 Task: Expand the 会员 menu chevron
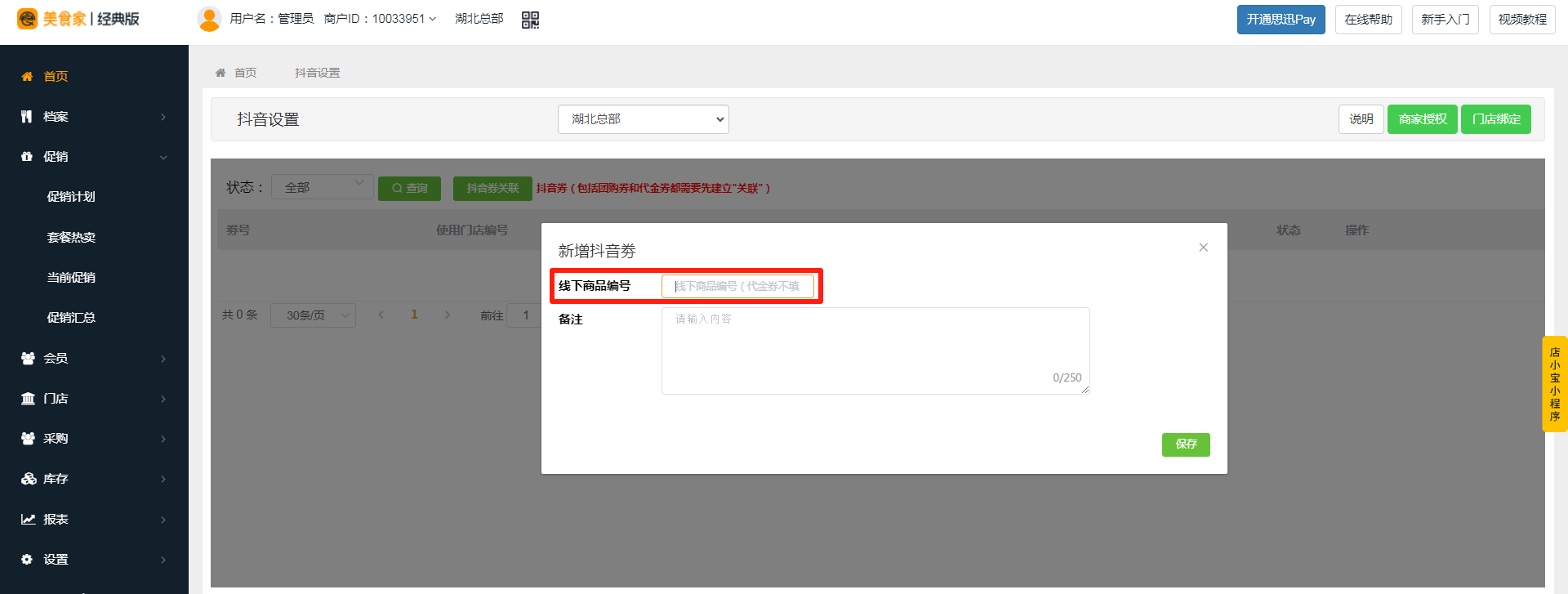coord(163,359)
